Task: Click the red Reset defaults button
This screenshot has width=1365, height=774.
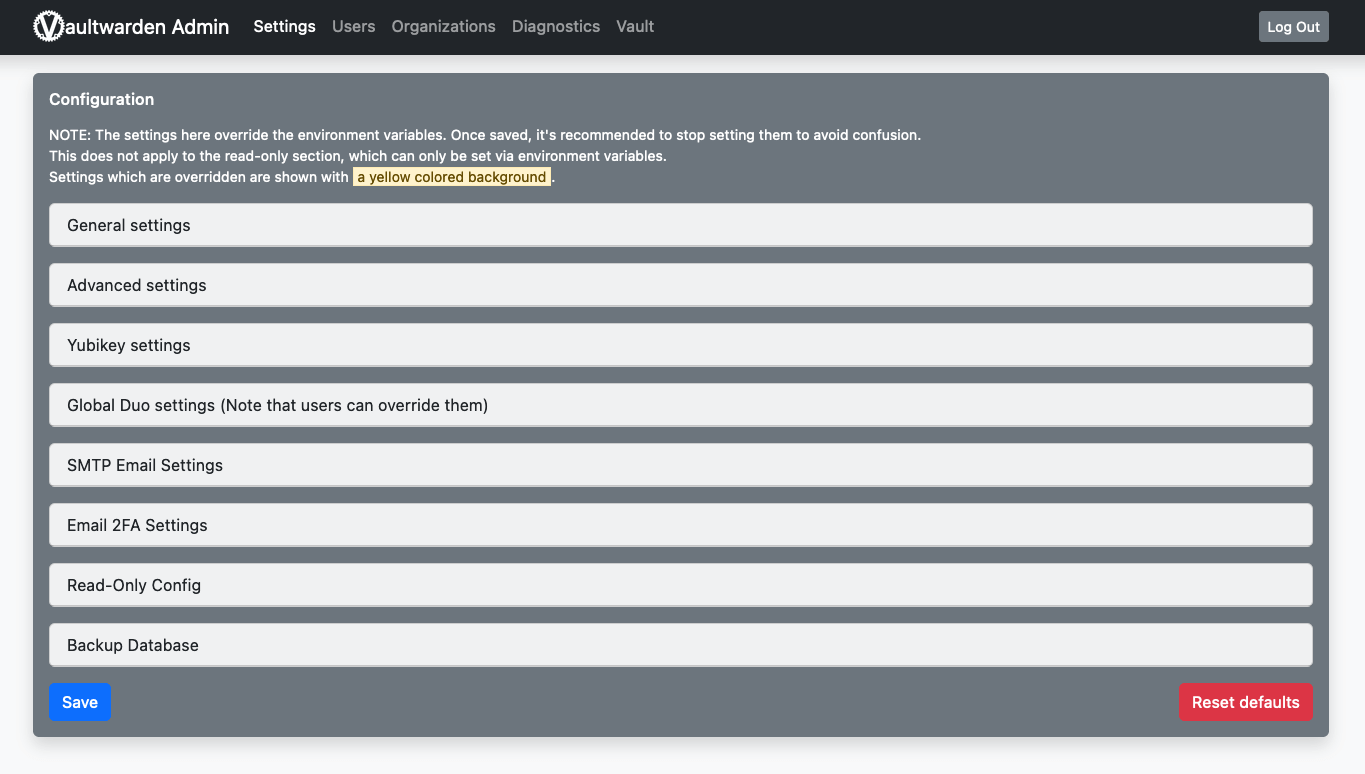Action: [x=1245, y=703]
